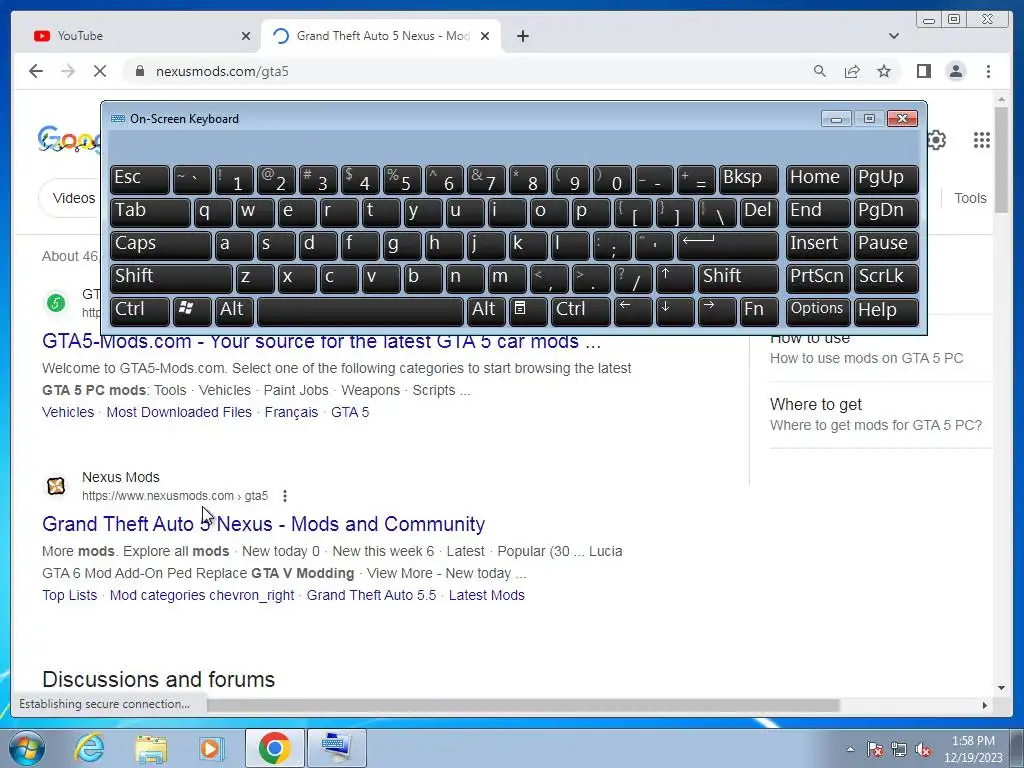Viewport: 1024px width, 768px height.
Task: Click Bksp key on On-Screen Keyboard
Action: (748, 179)
